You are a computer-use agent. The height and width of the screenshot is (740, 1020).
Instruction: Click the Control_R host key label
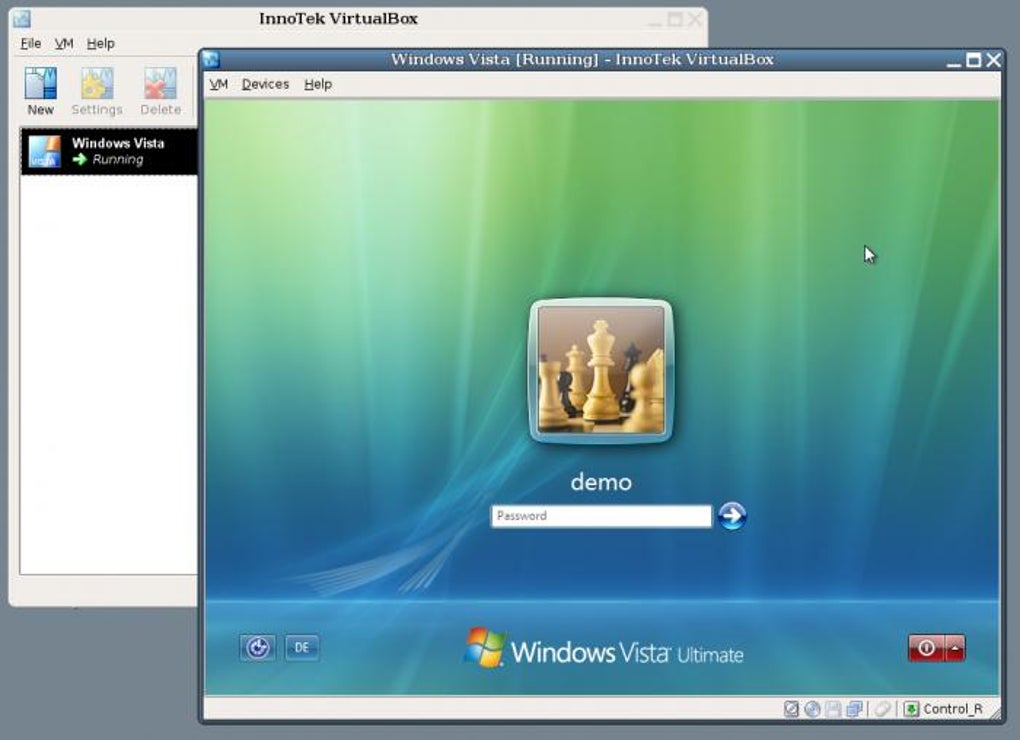click(953, 709)
